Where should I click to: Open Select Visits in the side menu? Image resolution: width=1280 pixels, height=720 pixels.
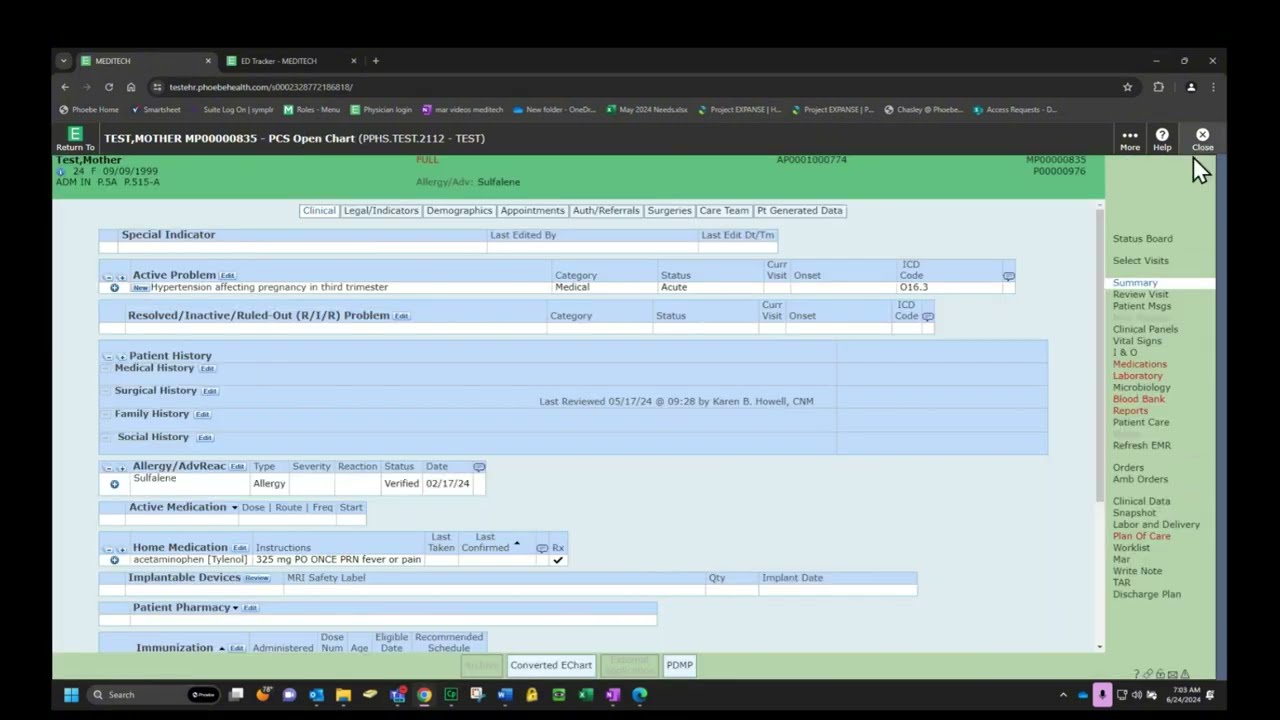[x=1141, y=261]
